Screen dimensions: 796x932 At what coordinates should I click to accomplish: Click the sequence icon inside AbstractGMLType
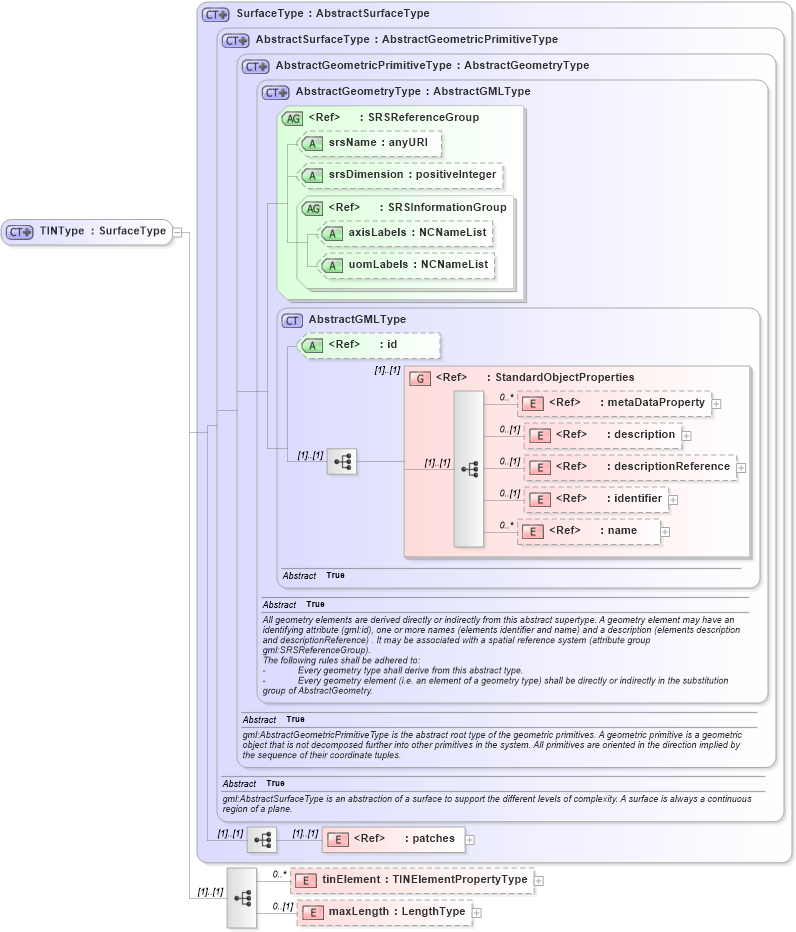click(x=342, y=461)
